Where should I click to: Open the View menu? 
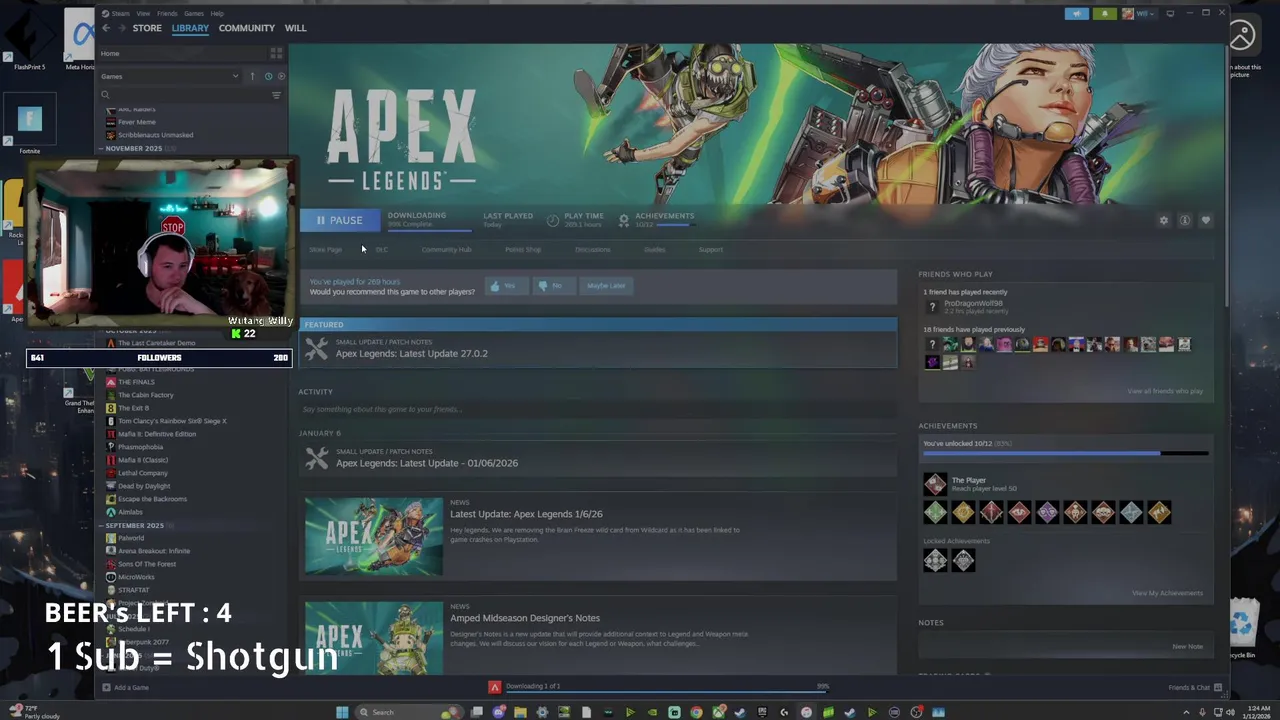pos(143,13)
